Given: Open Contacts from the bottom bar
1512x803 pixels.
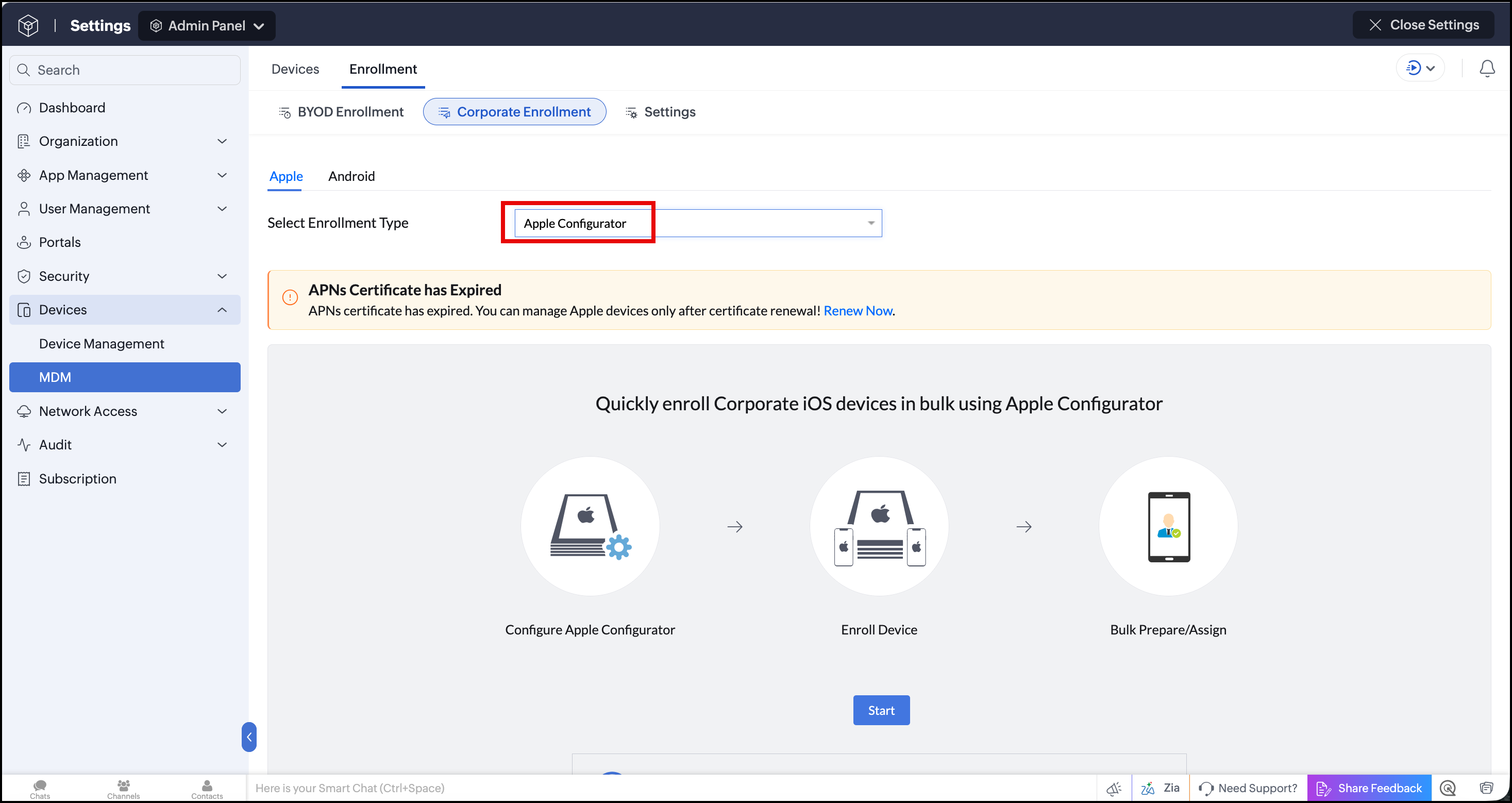Looking at the screenshot, I should [207, 789].
